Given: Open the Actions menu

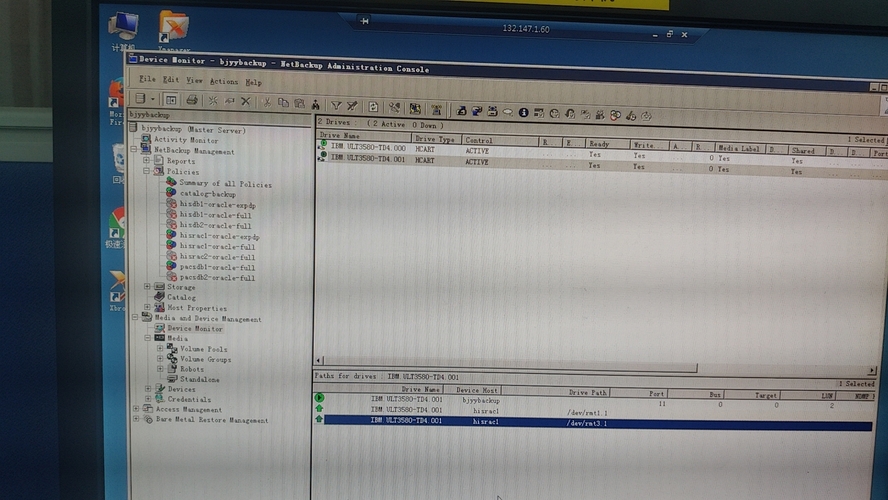Looking at the screenshot, I should tap(224, 82).
